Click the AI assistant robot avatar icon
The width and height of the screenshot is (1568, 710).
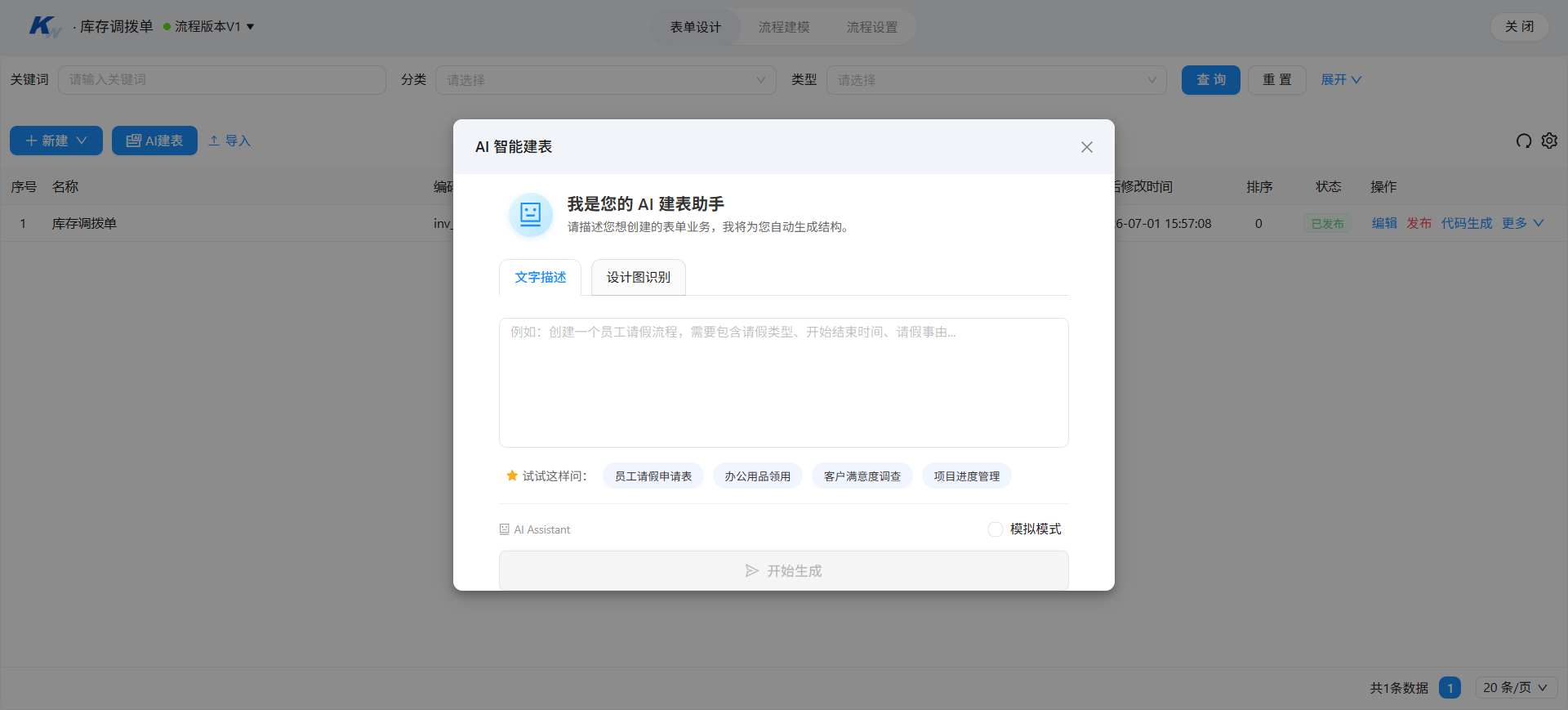531,215
